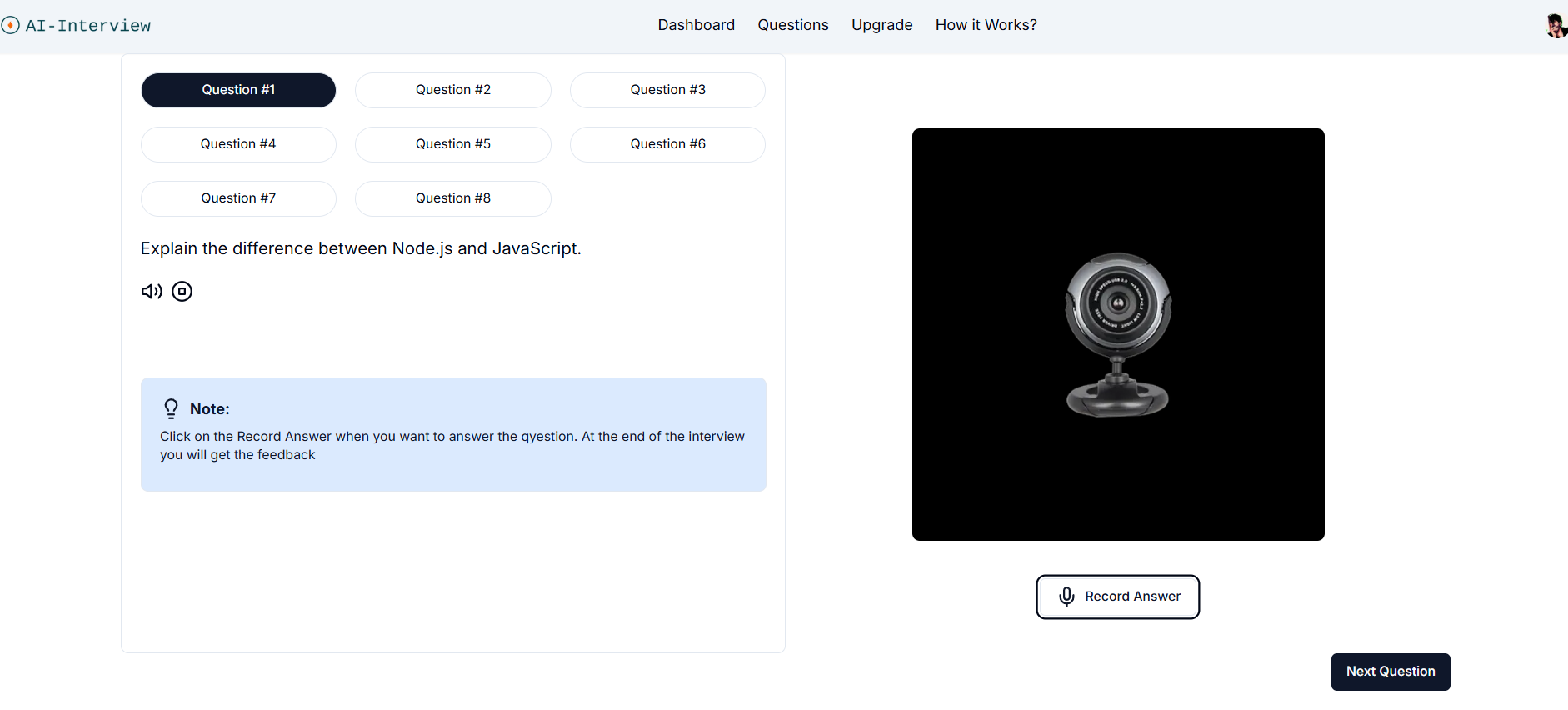The height and width of the screenshot is (710, 1568).
Task: Navigate to Dashboard in the top menu
Action: coord(696,25)
